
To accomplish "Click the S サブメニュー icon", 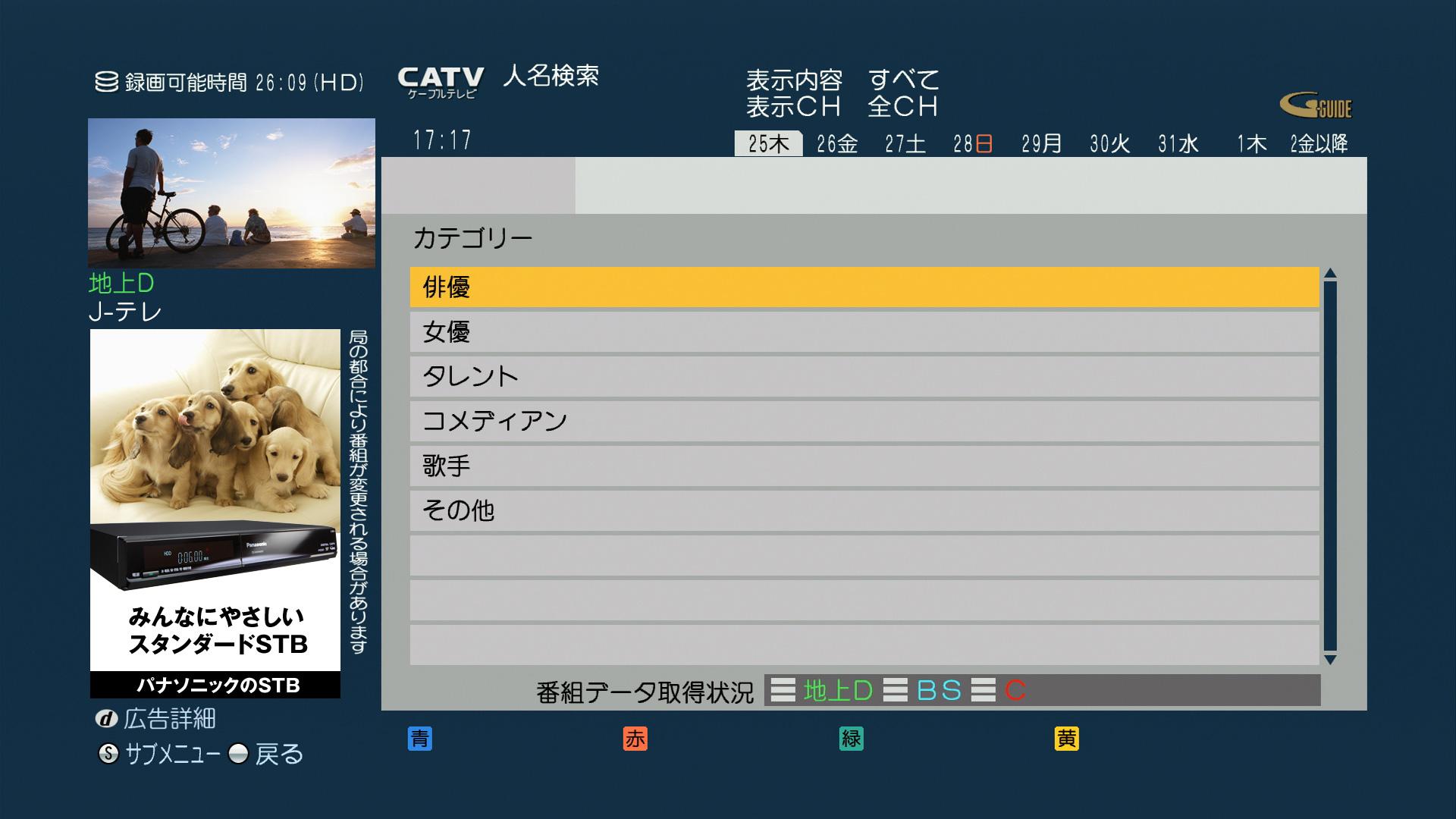I will pos(108,754).
